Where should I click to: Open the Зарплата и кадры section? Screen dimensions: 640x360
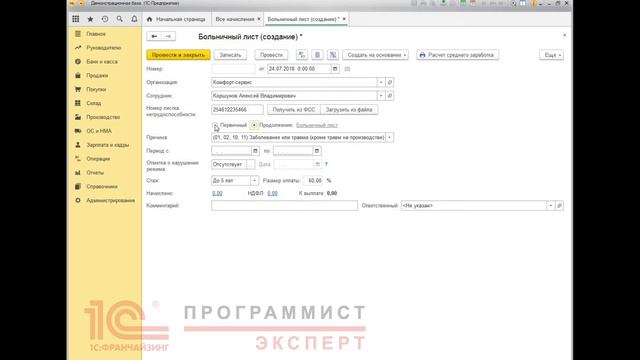click(107, 145)
